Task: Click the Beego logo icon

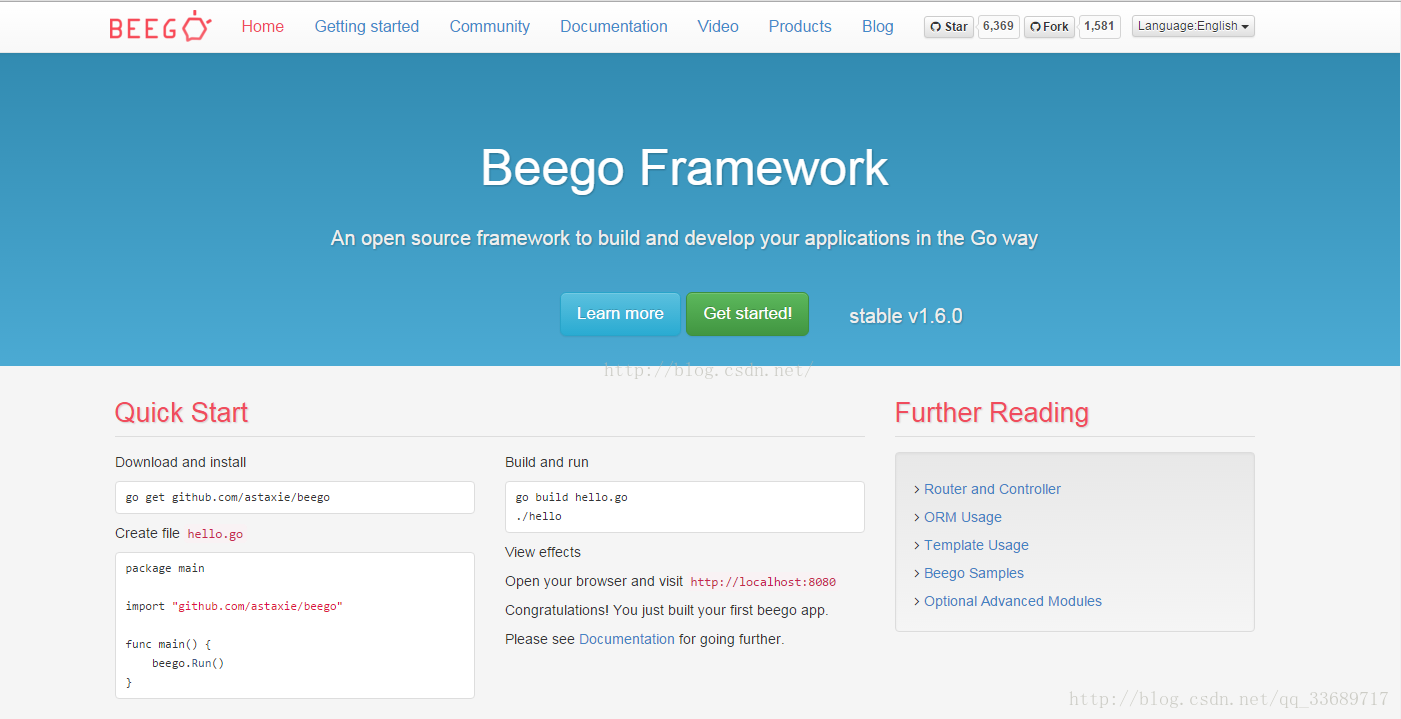Action: [x=160, y=27]
